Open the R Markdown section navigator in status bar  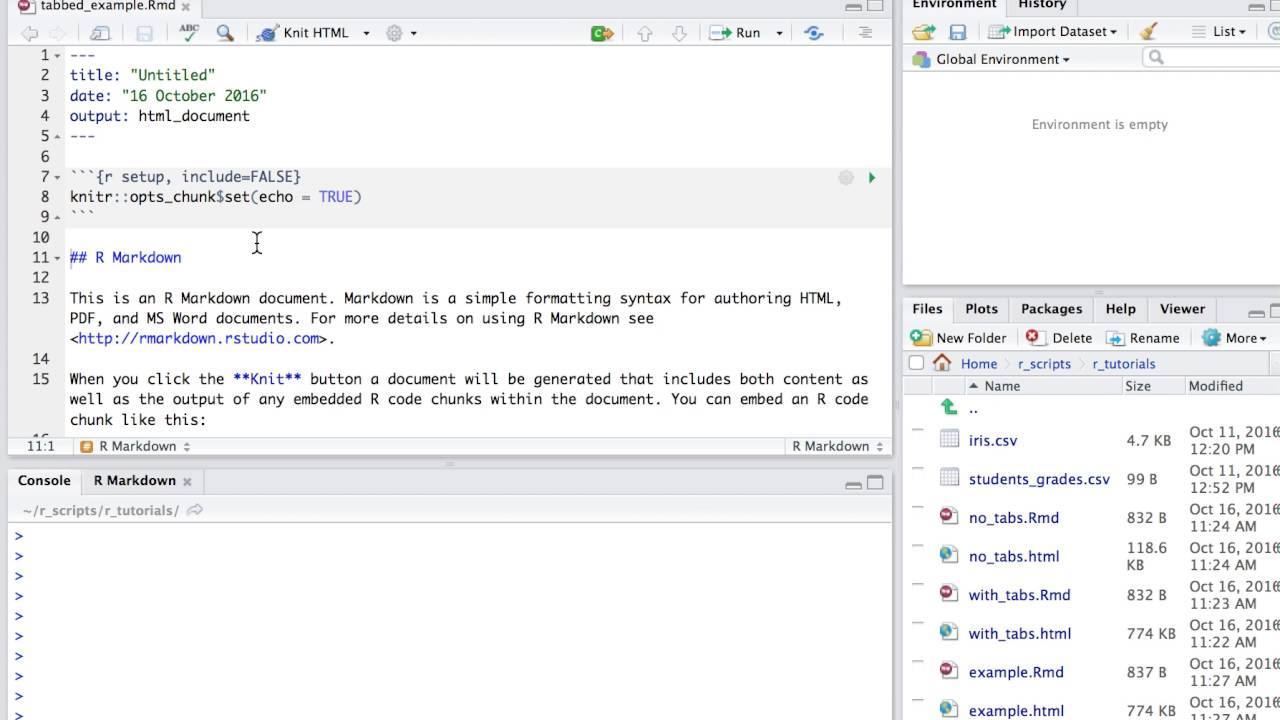[135, 446]
